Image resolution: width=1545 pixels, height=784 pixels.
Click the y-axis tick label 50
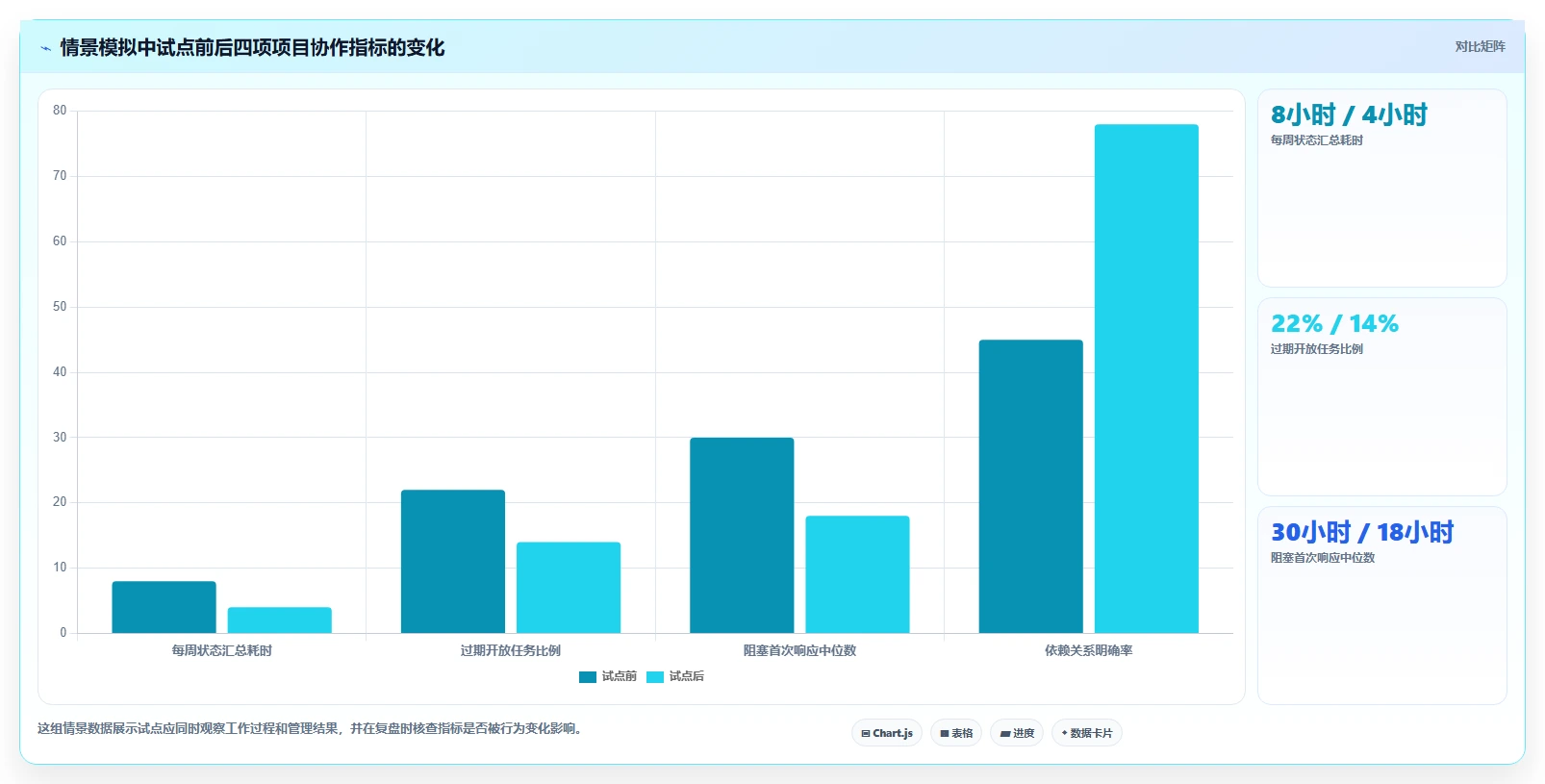60,307
